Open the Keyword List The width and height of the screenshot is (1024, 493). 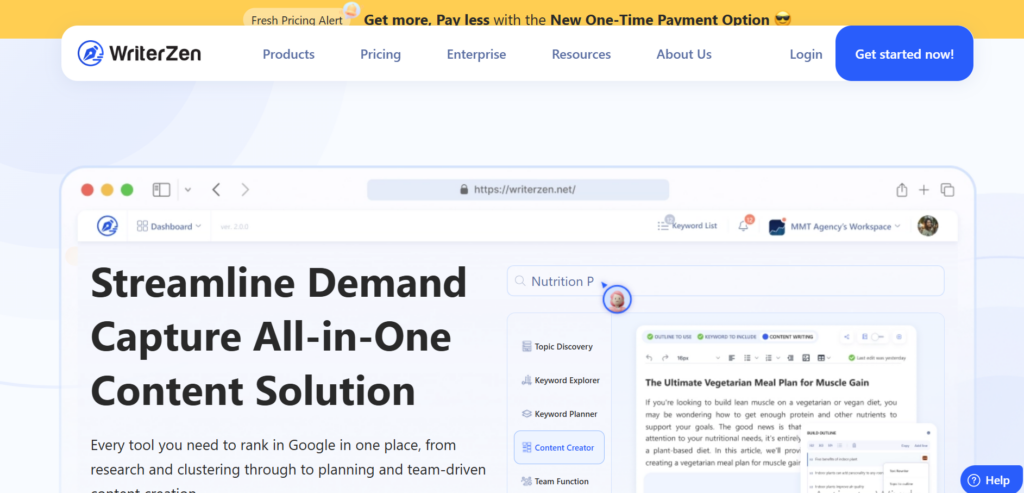point(687,226)
